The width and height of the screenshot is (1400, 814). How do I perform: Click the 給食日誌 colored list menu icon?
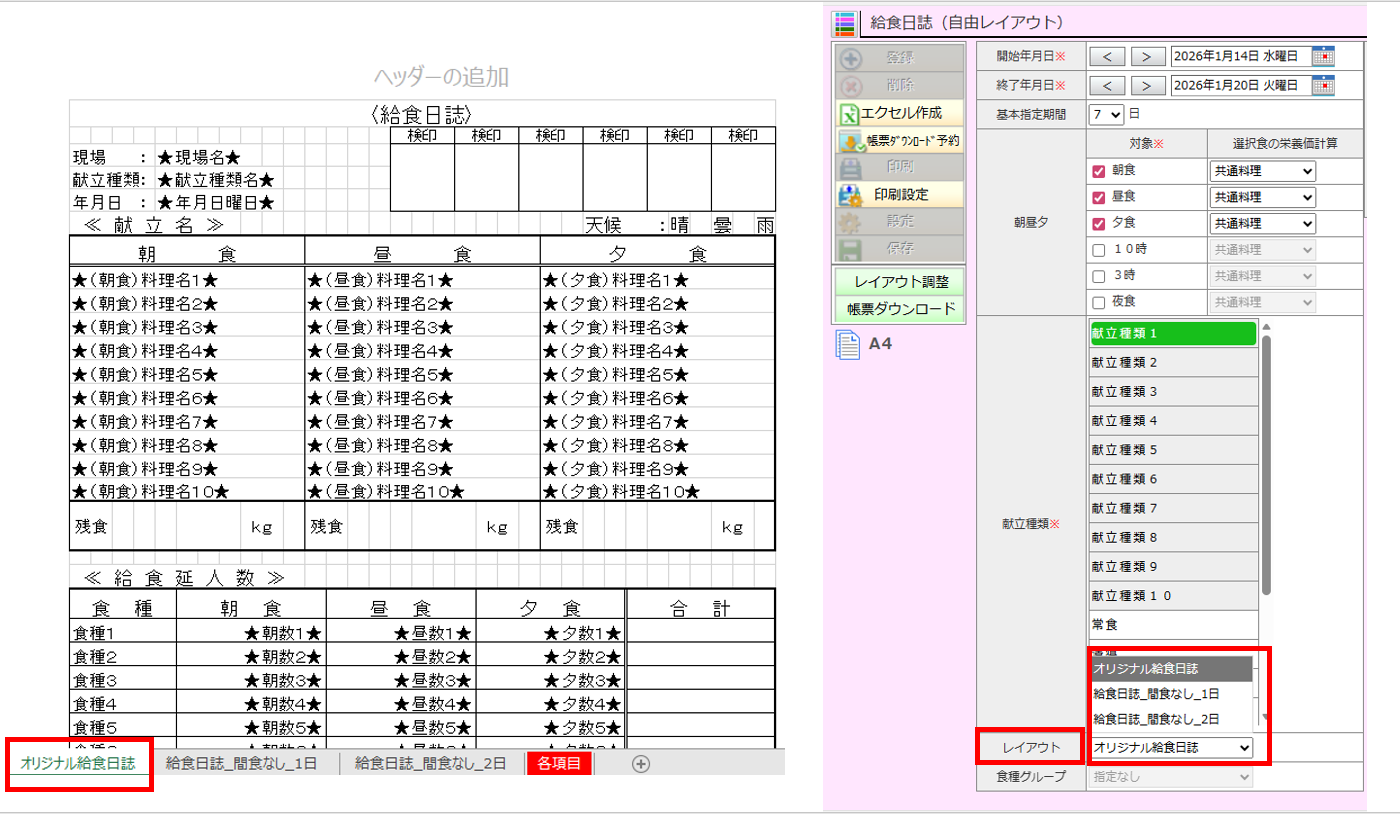tap(845, 22)
